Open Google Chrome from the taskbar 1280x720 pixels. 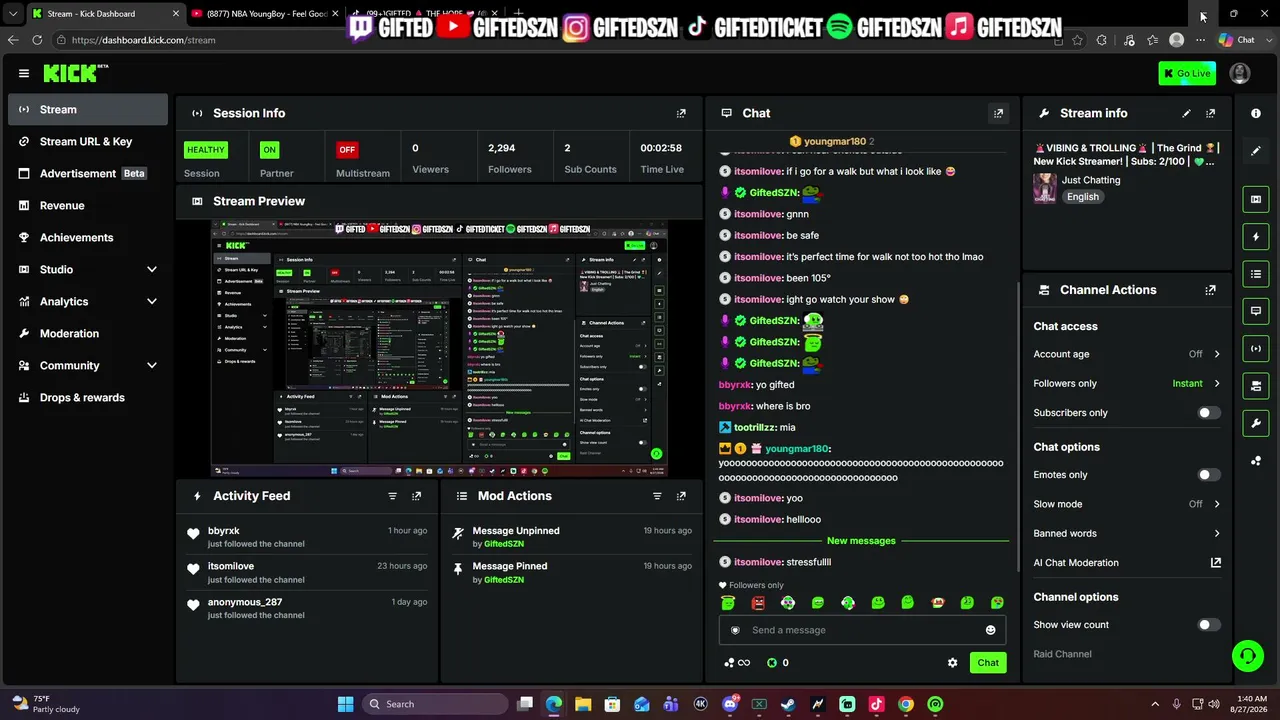[905, 704]
